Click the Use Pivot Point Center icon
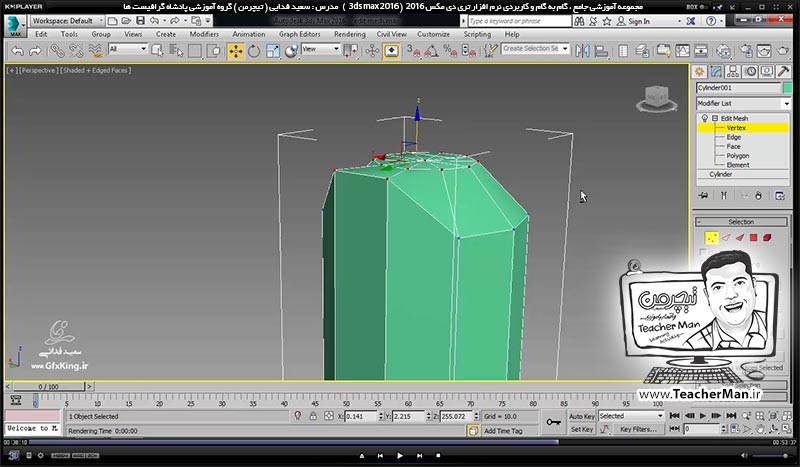The image size is (800, 467). pyautogui.click(x=351, y=51)
